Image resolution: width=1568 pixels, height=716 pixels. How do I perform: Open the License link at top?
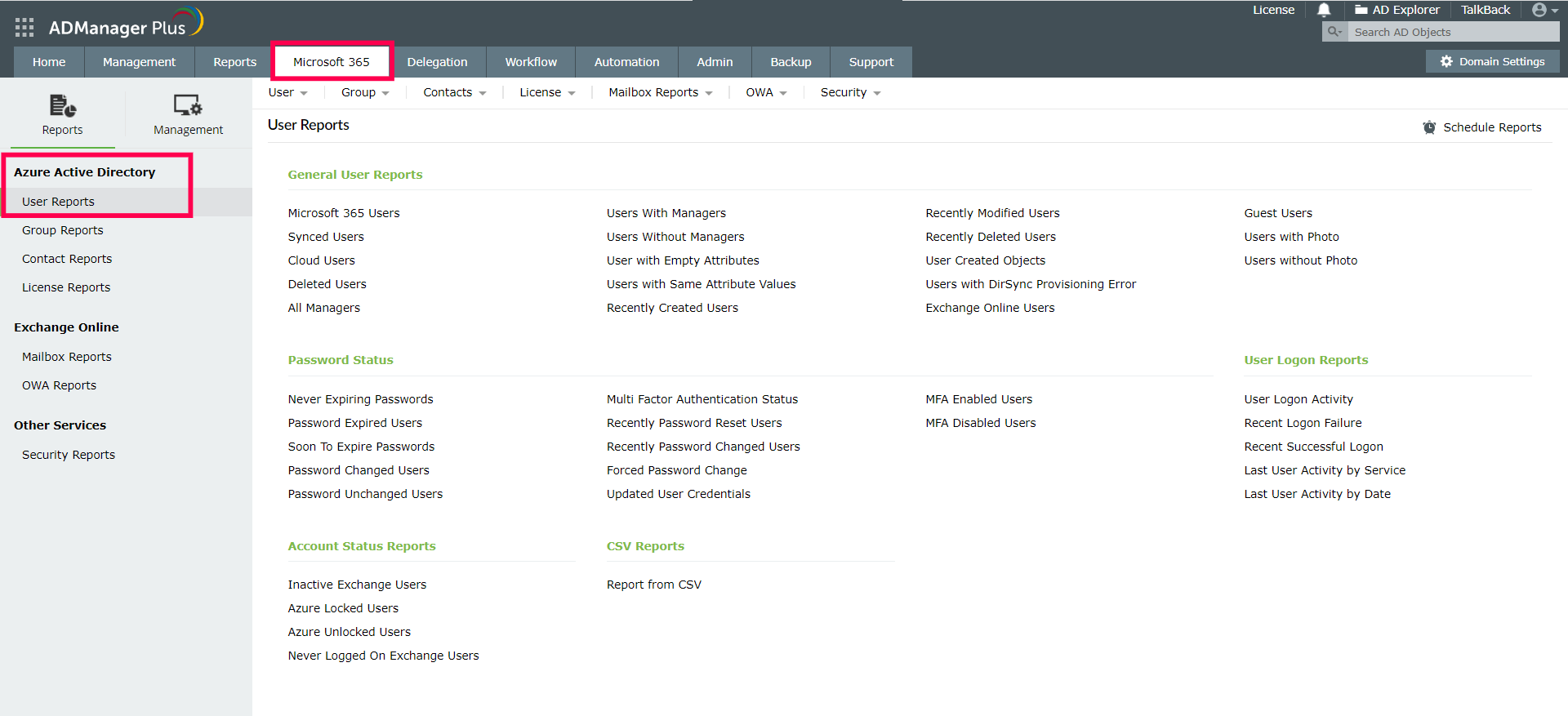(x=1273, y=10)
